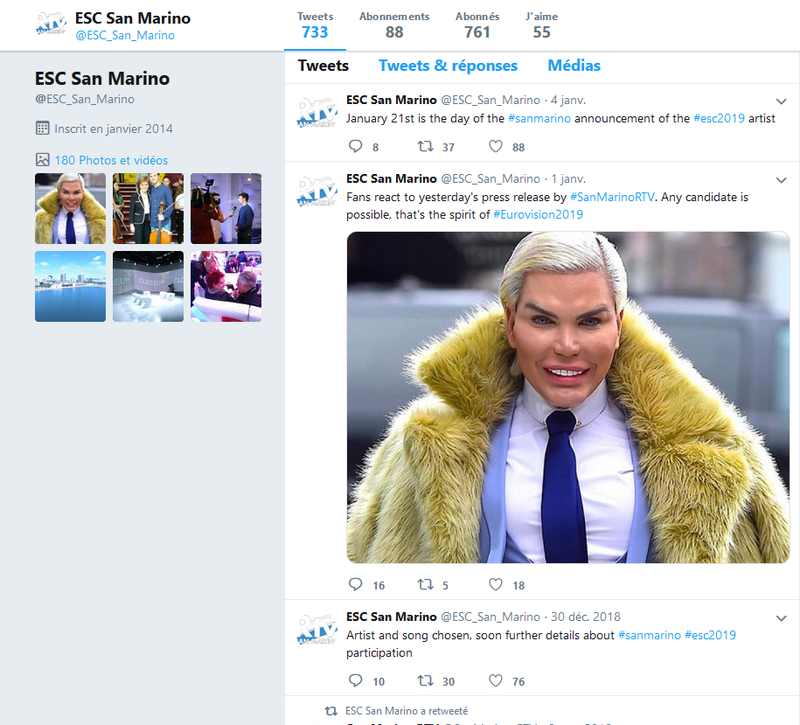The image size is (800, 725).
Task: Click ESC San Marino profile name in sidebar
Action: (x=102, y=79)
